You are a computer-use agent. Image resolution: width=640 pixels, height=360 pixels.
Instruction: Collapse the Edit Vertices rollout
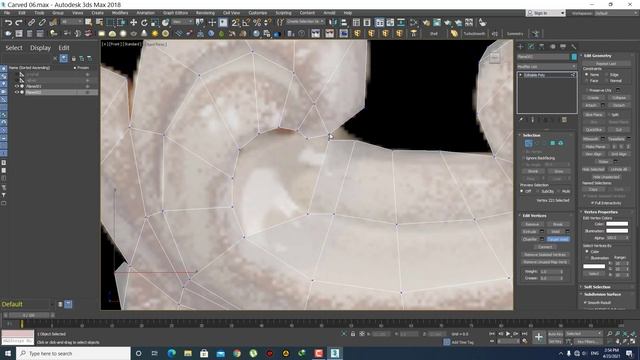(x=534, y=216)
